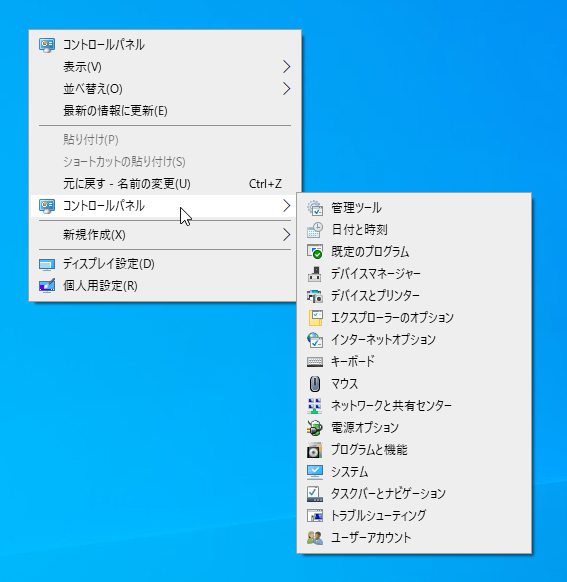This screenshot has height=582, width=567.
Task: Expand the 表示(V) submenu arrow
Action: click(286, 67)
